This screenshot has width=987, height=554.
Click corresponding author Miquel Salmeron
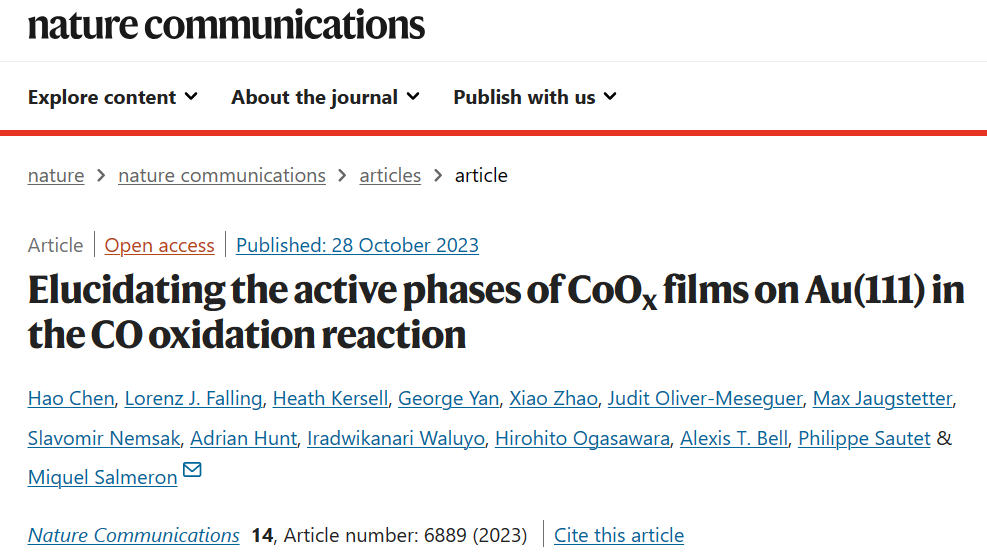103,477
